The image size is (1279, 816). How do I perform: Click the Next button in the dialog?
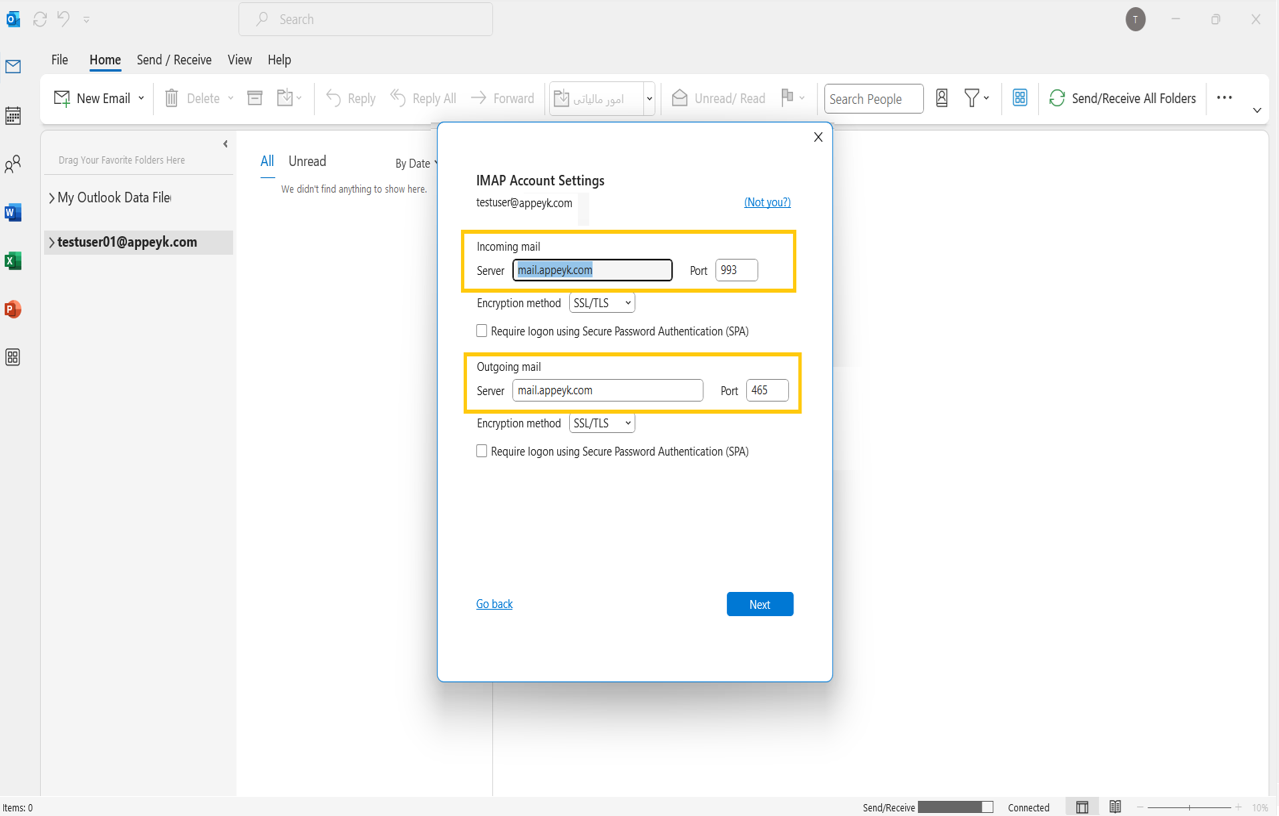[x=760, y=604]
